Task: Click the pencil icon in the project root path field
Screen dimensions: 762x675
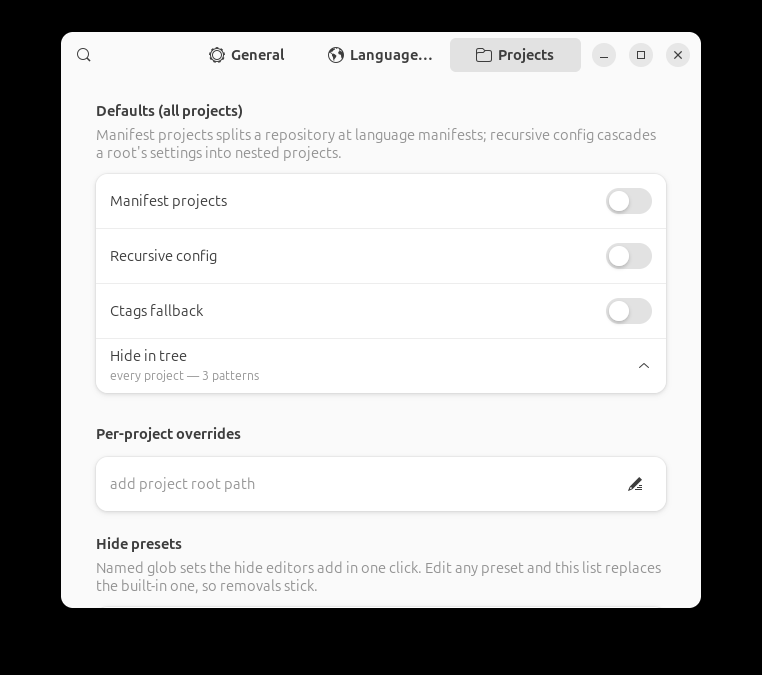Action: (635, 484)
